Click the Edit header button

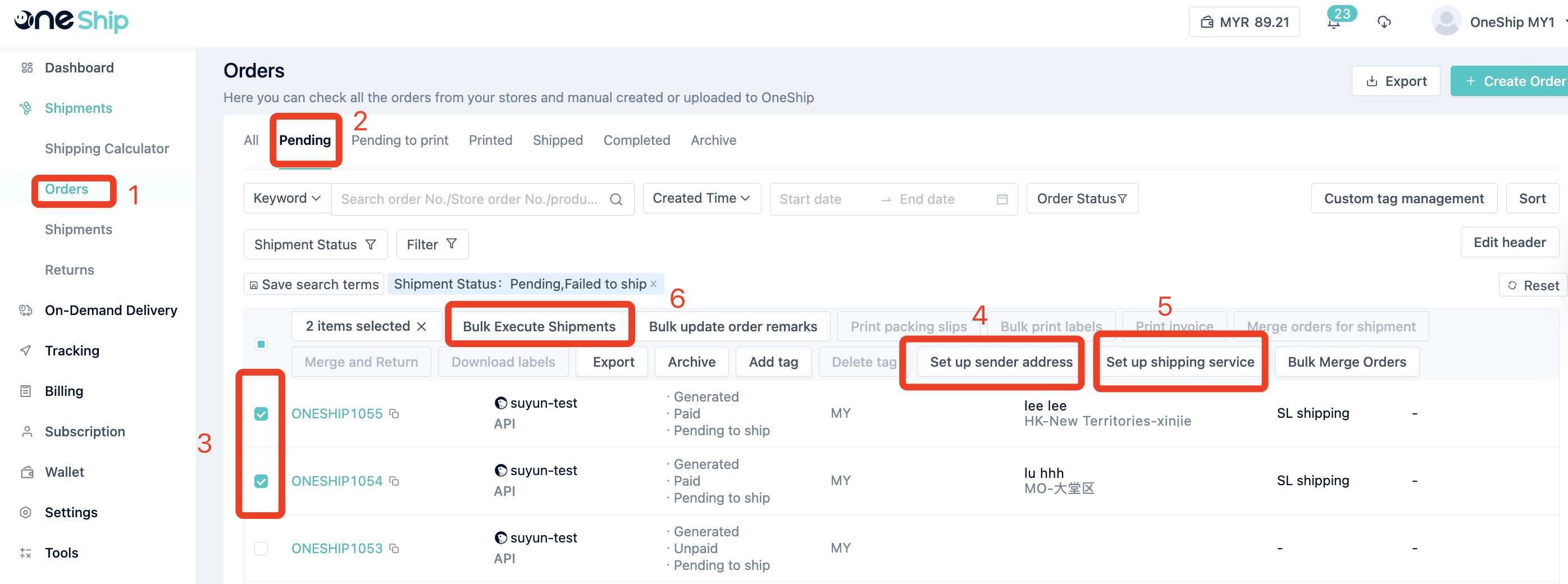tap(1509, 243)
